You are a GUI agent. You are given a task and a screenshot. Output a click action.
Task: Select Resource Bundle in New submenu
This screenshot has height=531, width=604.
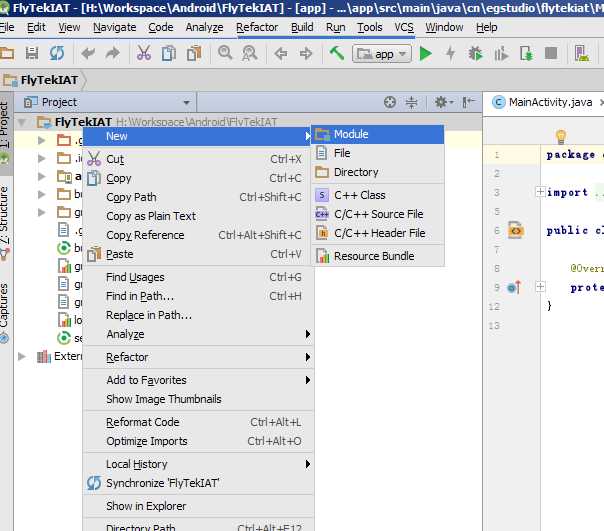(x=378, y=256)
